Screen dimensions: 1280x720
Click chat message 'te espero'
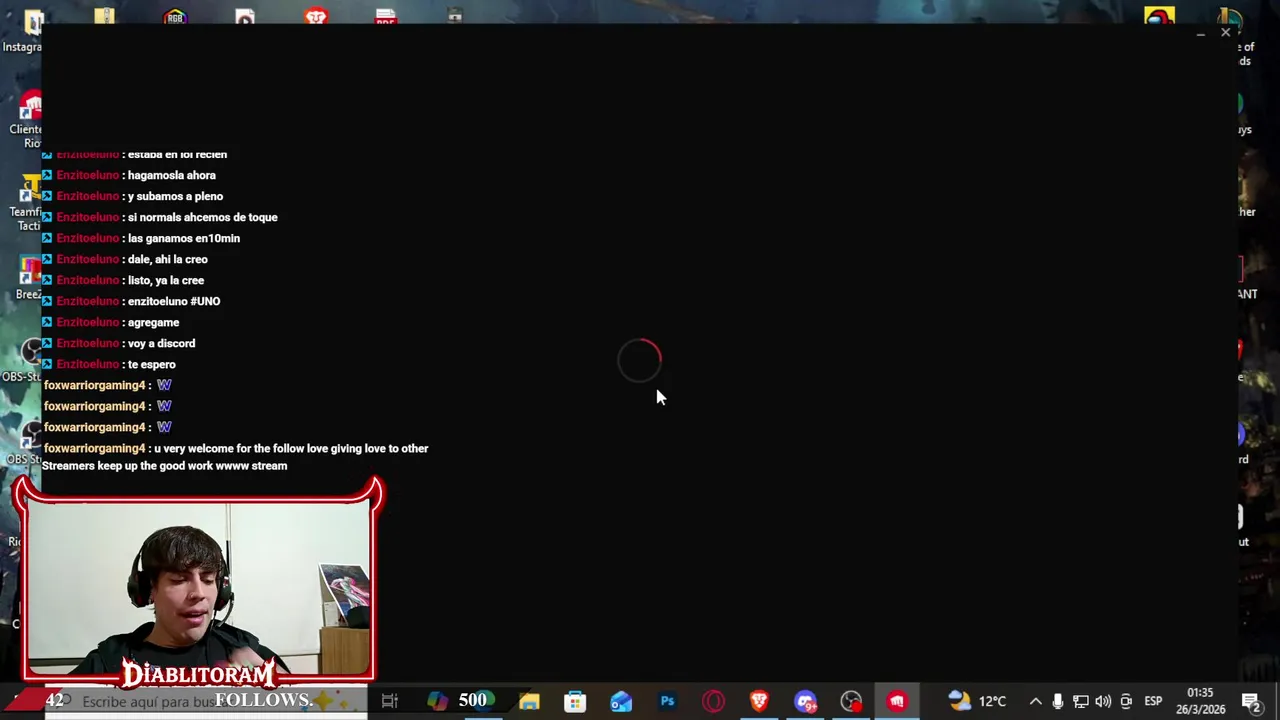coord(152,364)
